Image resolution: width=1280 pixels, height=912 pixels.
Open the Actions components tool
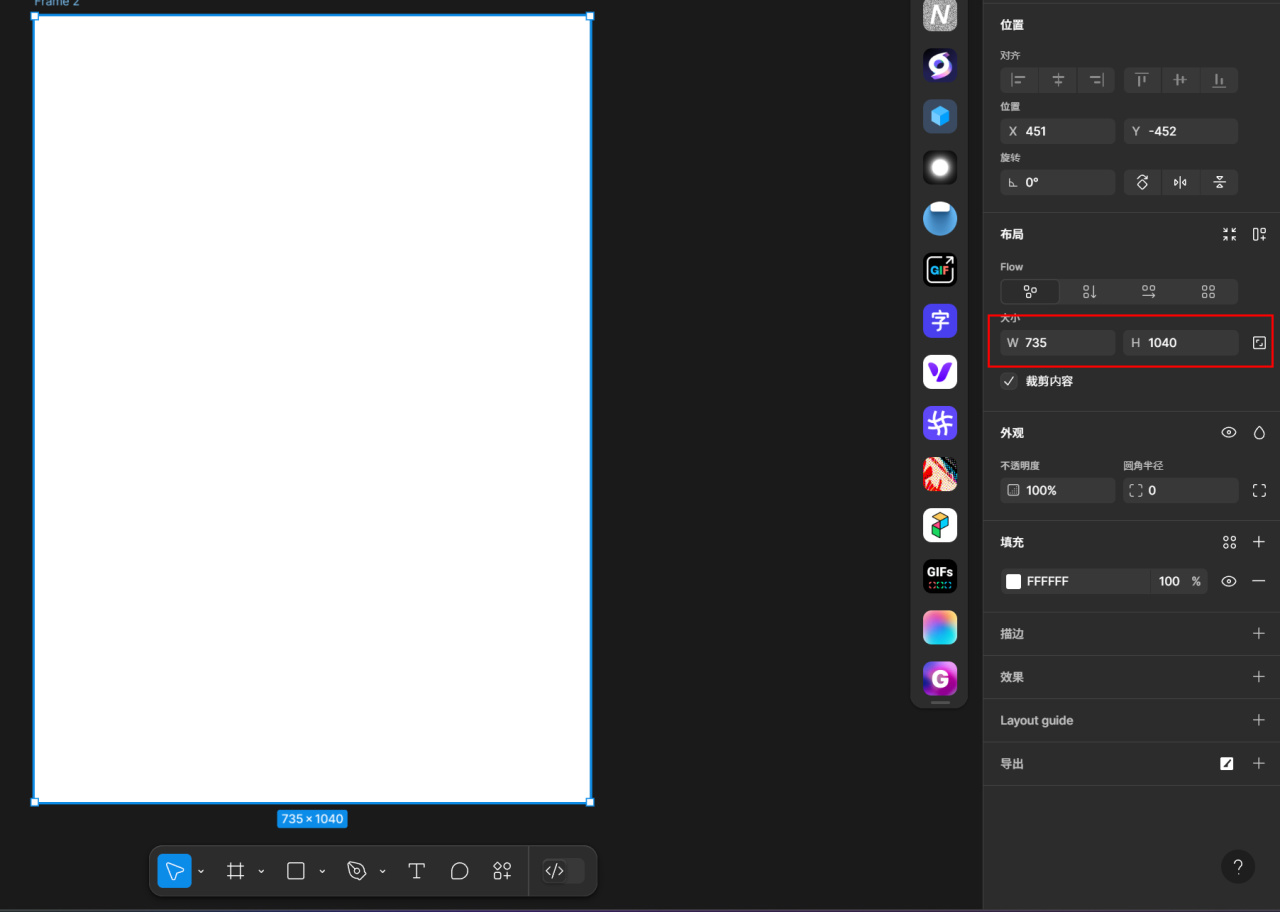click(503, 871)
